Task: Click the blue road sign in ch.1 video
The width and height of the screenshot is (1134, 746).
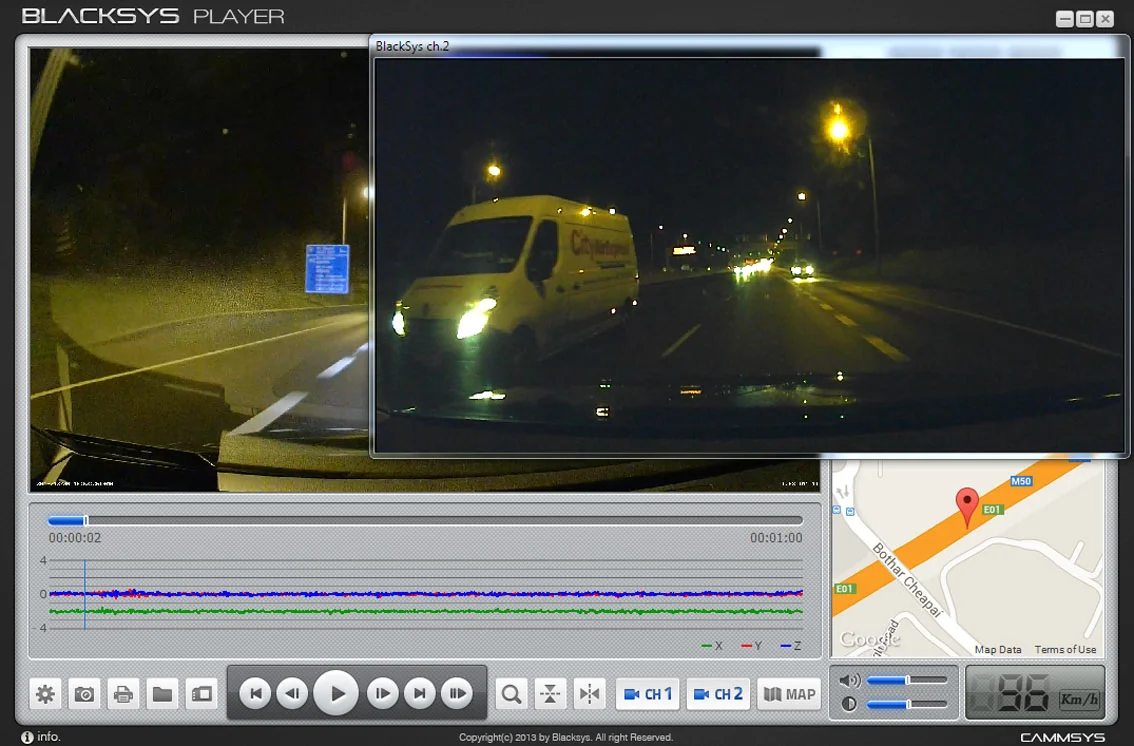Action: pyautogui.click(x=327, y=269)
